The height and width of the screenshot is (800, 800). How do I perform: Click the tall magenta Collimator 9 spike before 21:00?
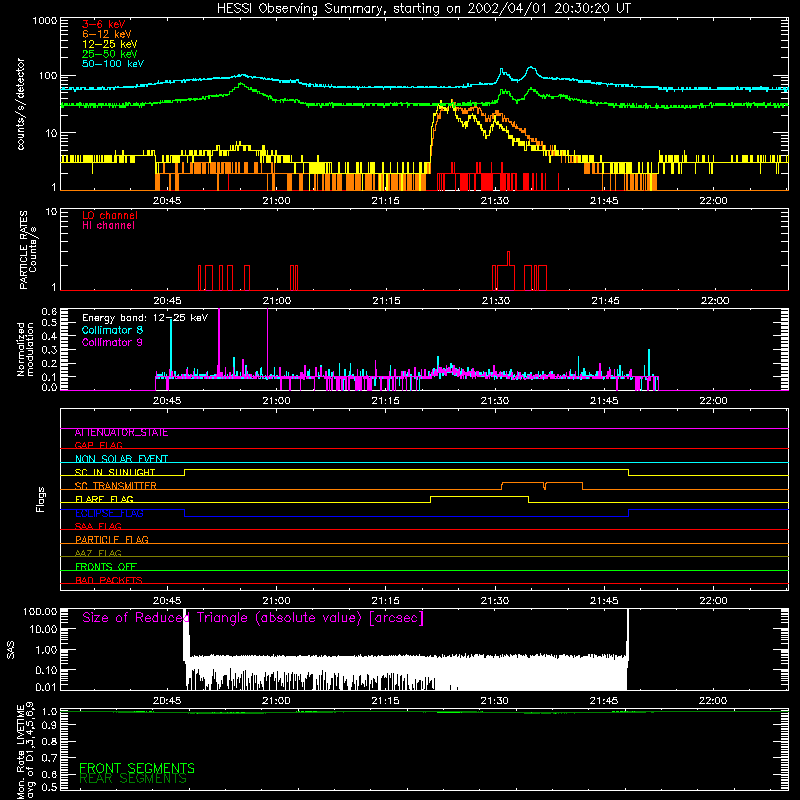[x=267, y=343]
